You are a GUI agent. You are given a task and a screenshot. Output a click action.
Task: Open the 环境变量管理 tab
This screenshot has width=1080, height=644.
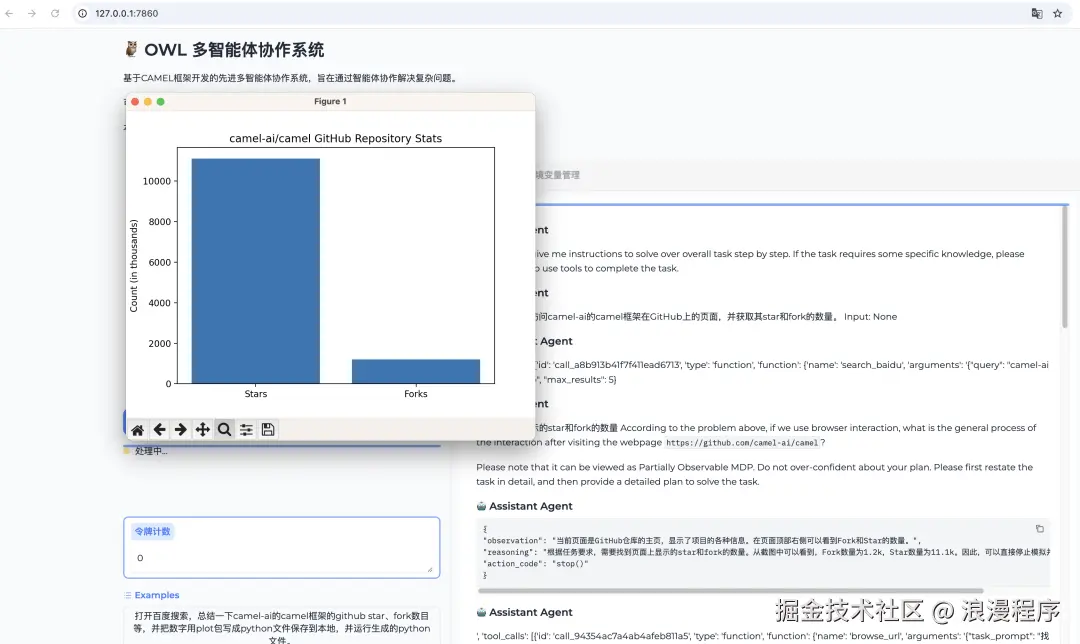tap(557, 175)
